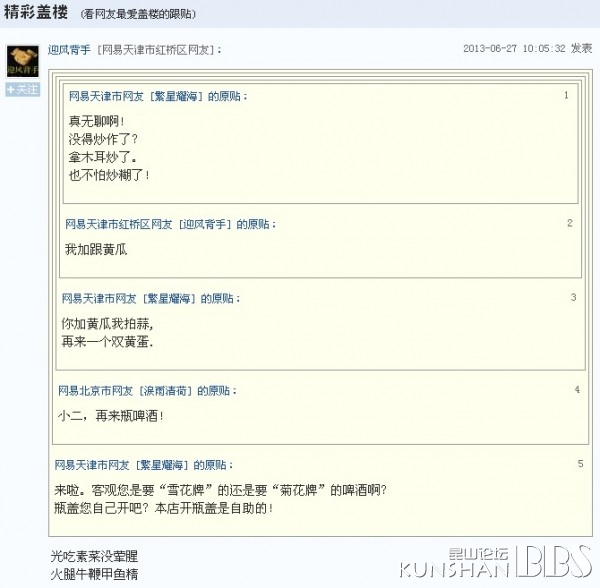Click floor number 1 in the quote box
Image resolution: width=600 pixels, height=588 pixels.
(566, 95)
